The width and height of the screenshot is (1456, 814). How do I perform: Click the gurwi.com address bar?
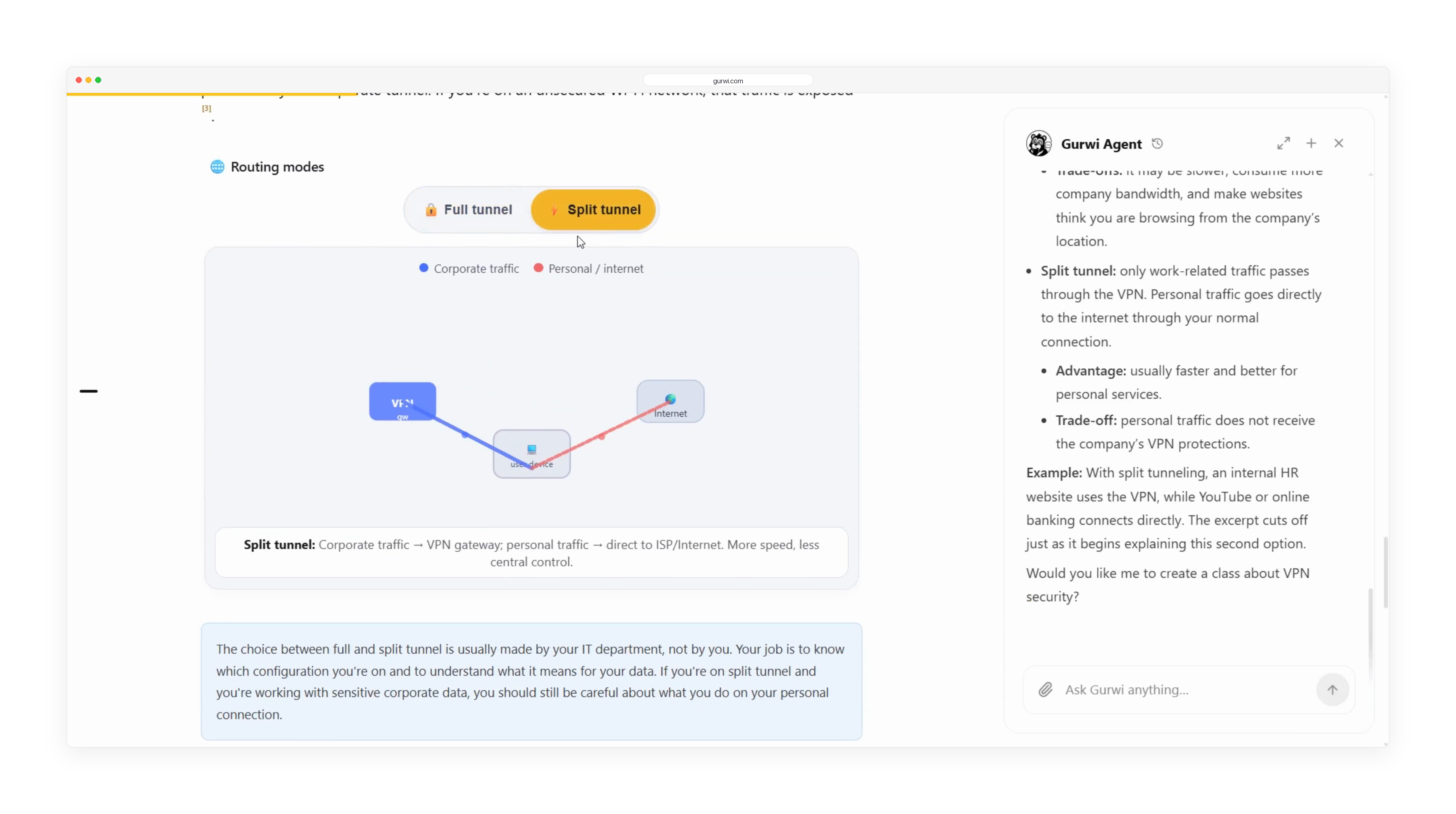click(728, 81)
